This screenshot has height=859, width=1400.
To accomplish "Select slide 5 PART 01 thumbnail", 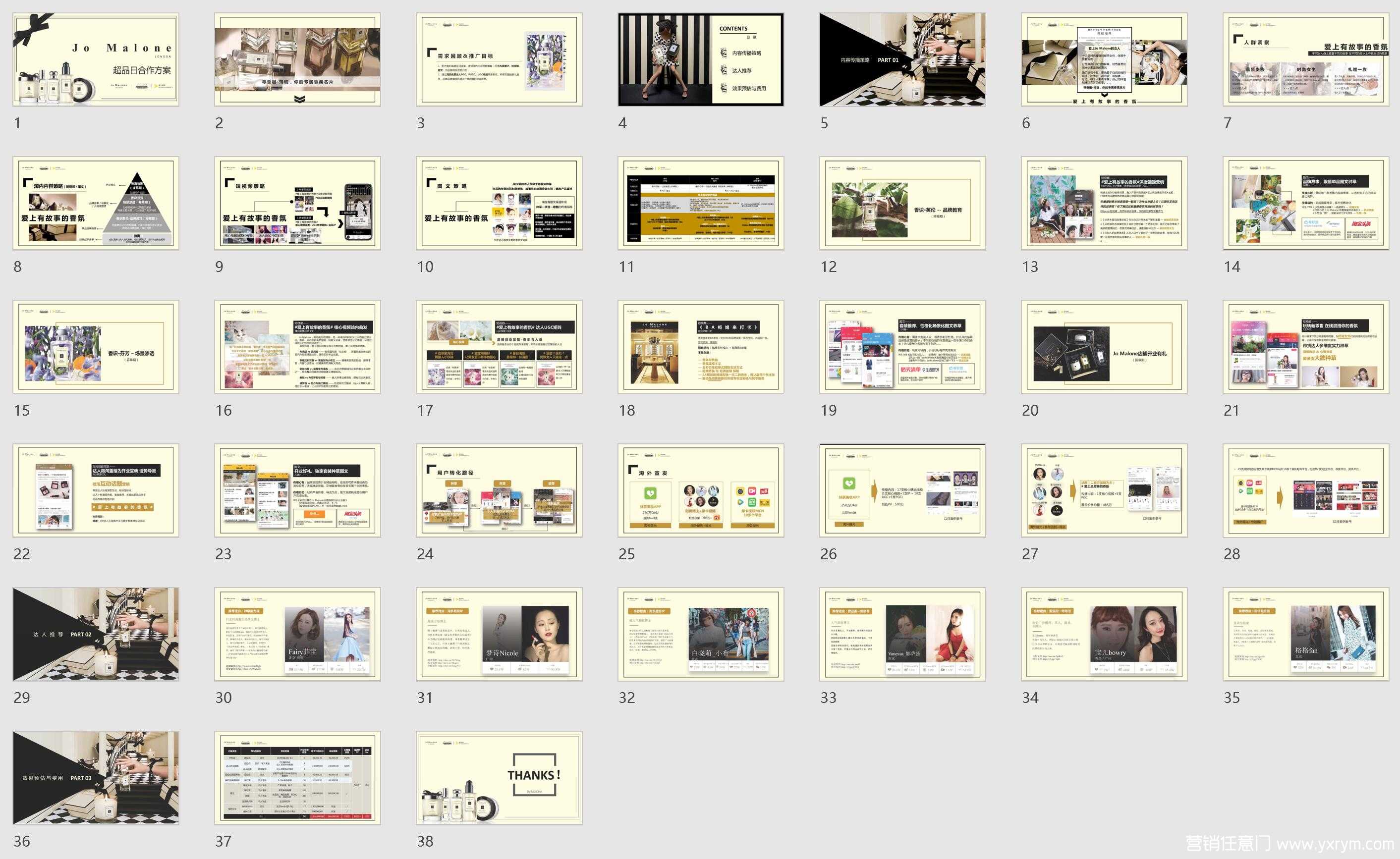I will 903,59.
